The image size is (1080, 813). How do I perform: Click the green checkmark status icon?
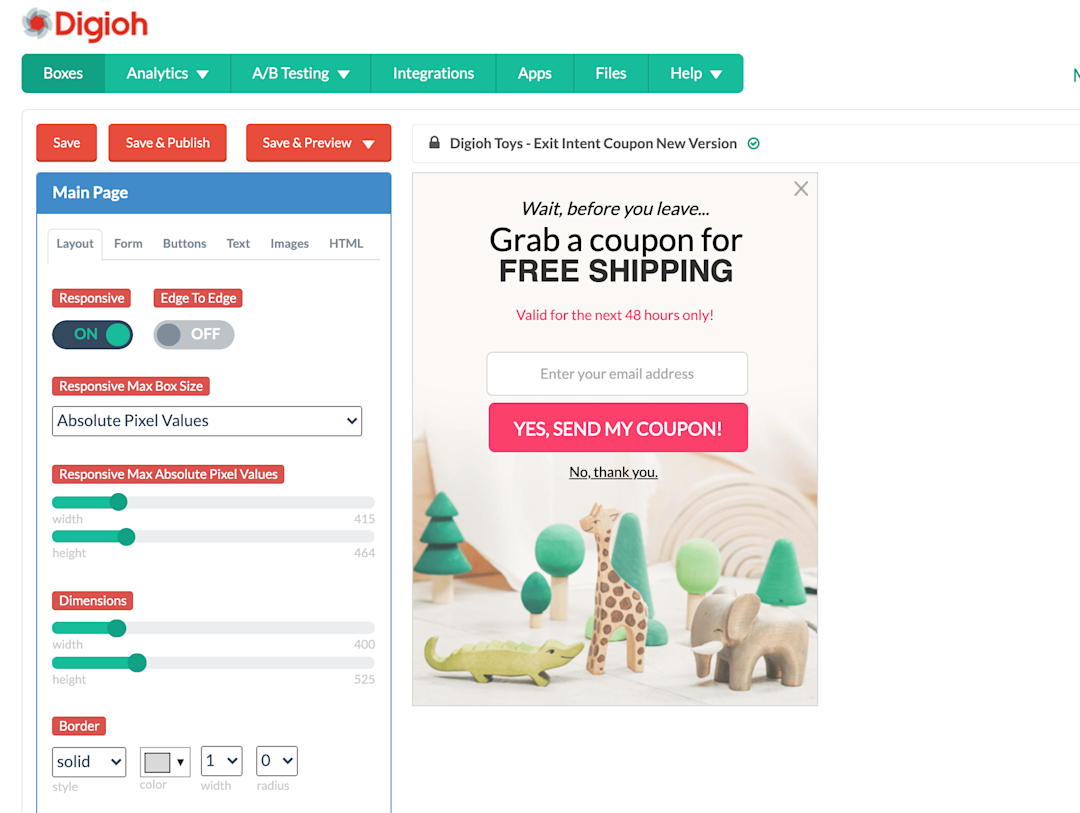tap(754, 143)
